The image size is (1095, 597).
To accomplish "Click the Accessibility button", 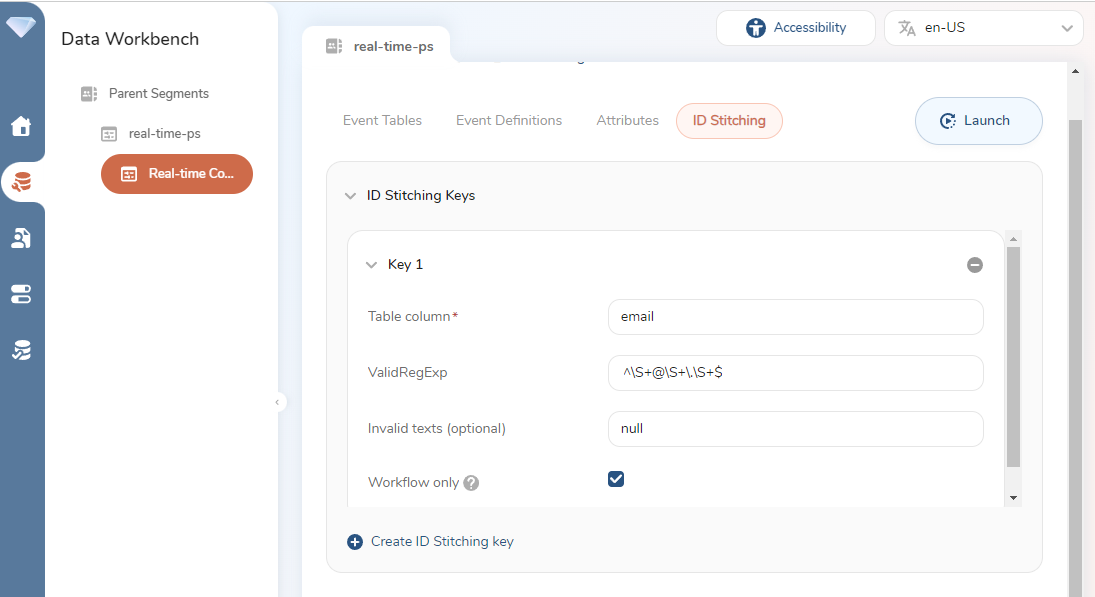I will point(795,28).
